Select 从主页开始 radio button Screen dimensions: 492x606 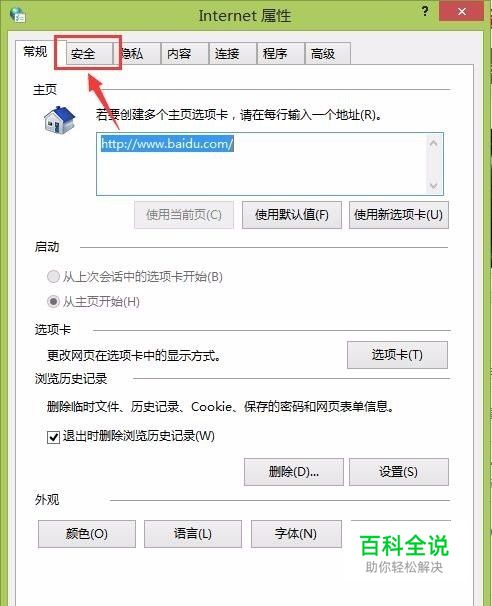click(x=53, y=301)
